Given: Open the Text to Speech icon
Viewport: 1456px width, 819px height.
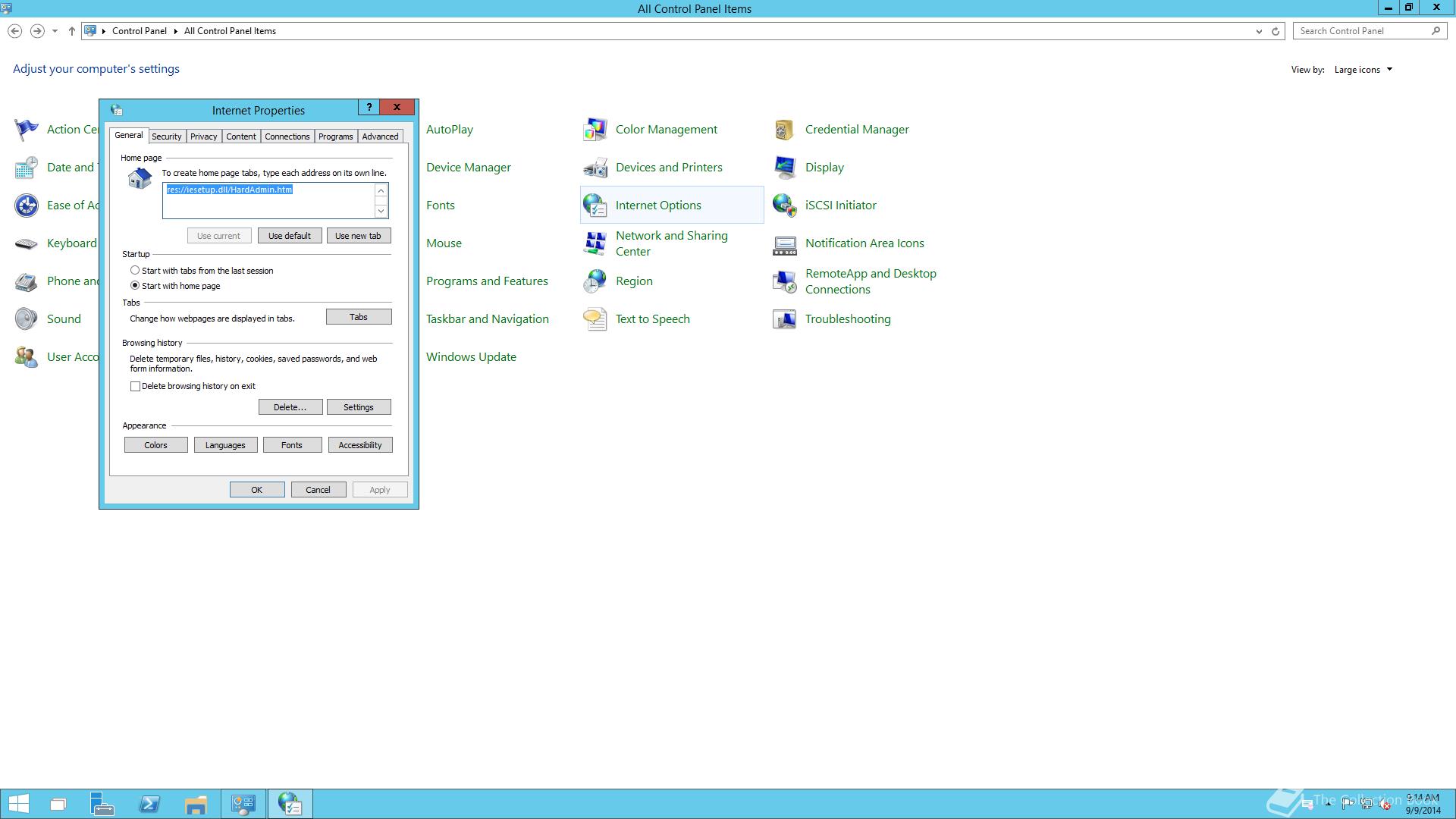Looking at the screenshot, I should point(595,319).
